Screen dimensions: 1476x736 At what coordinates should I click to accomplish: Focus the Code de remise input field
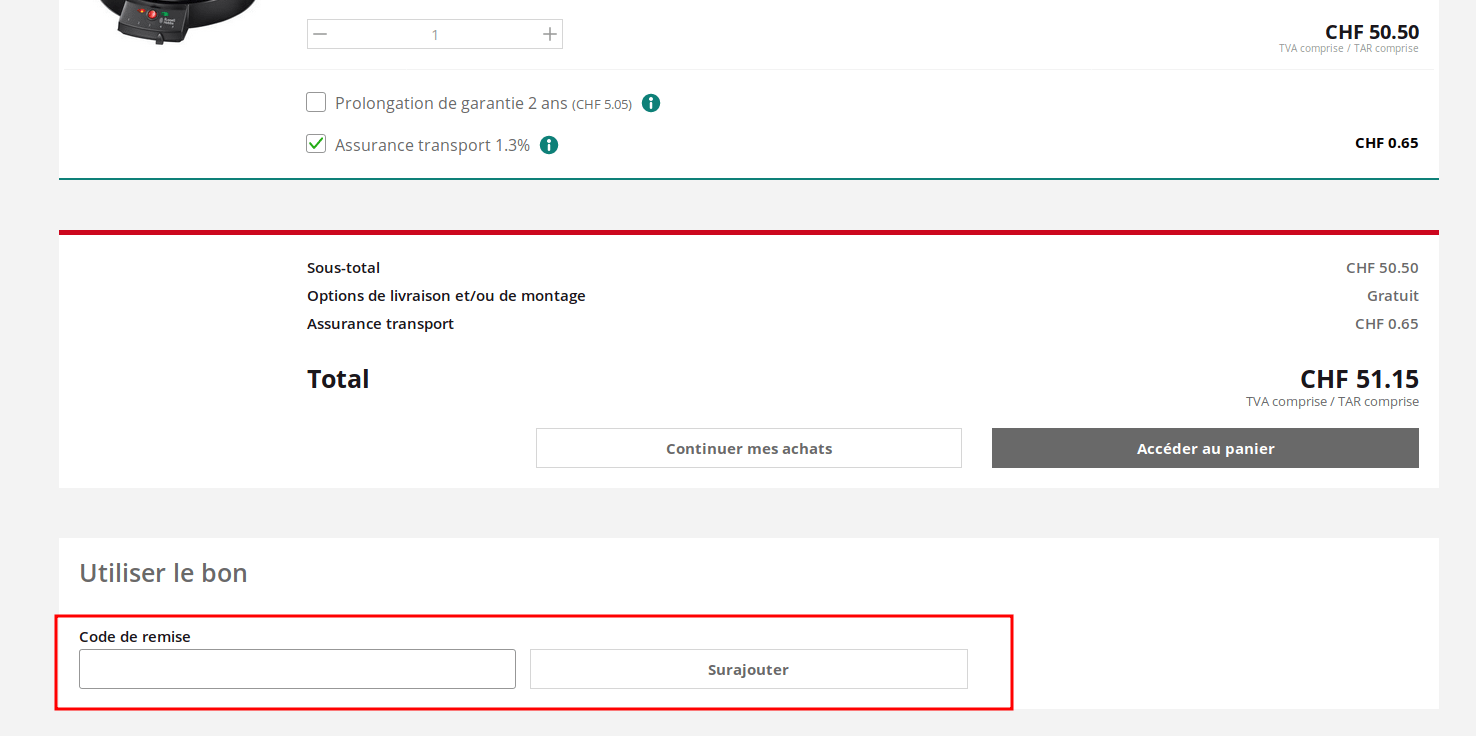[297, 669]
